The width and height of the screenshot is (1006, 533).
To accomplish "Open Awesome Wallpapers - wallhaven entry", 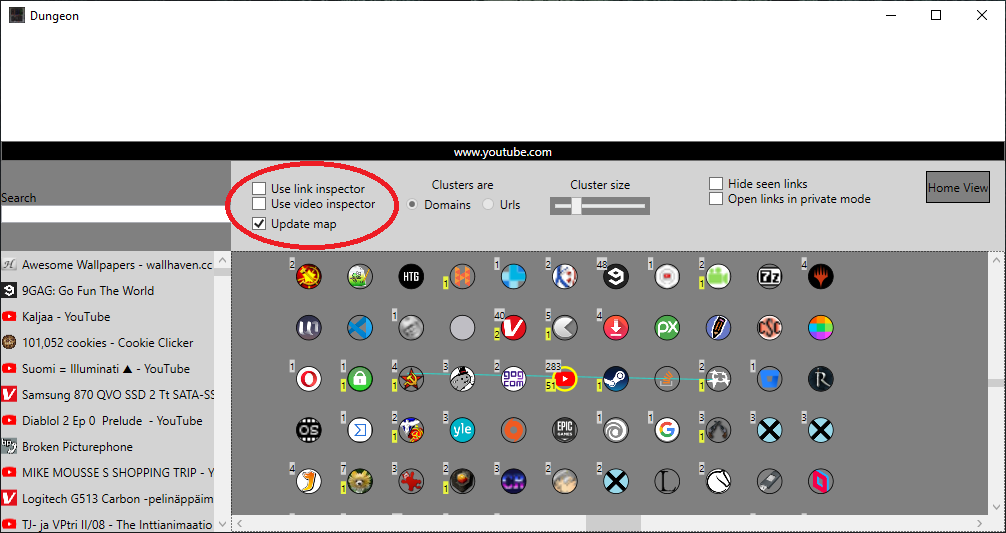I will coord(108,264).
